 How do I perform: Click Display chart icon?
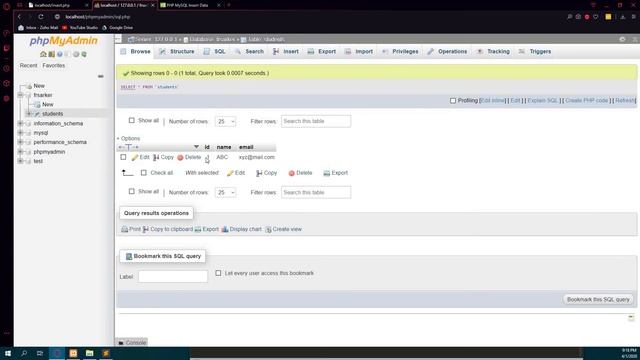click(x=225, y=229)
